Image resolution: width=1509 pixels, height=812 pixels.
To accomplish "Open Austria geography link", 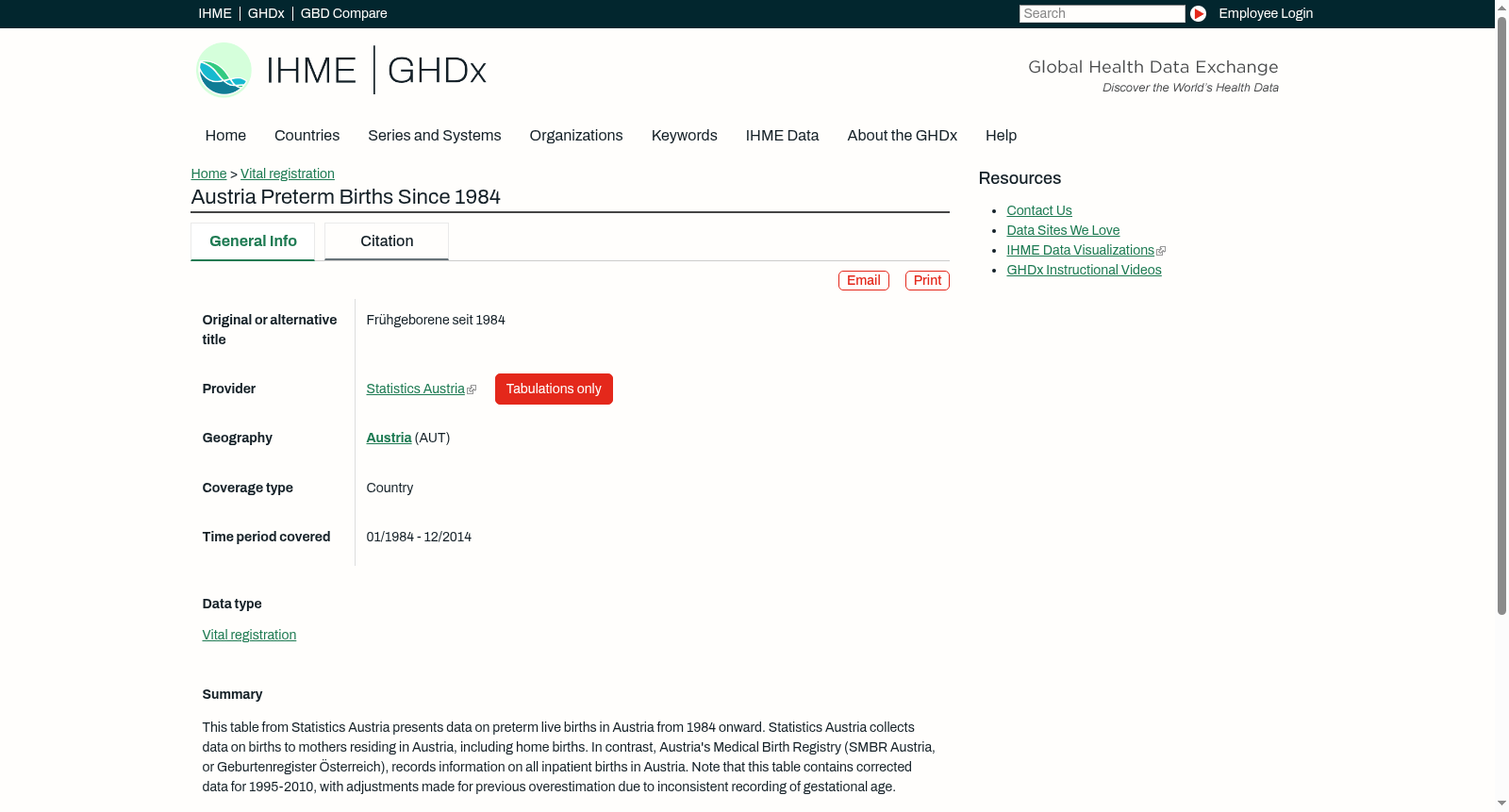I will 389,439.
